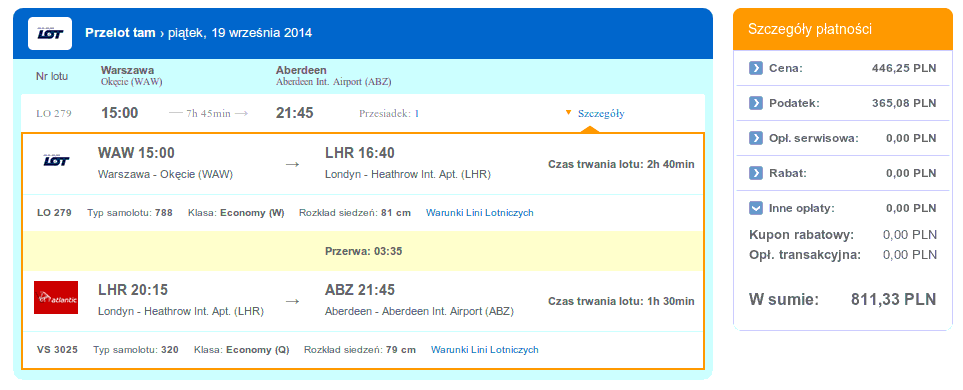Expand the Podatek tax row arrow

(755, 103)
